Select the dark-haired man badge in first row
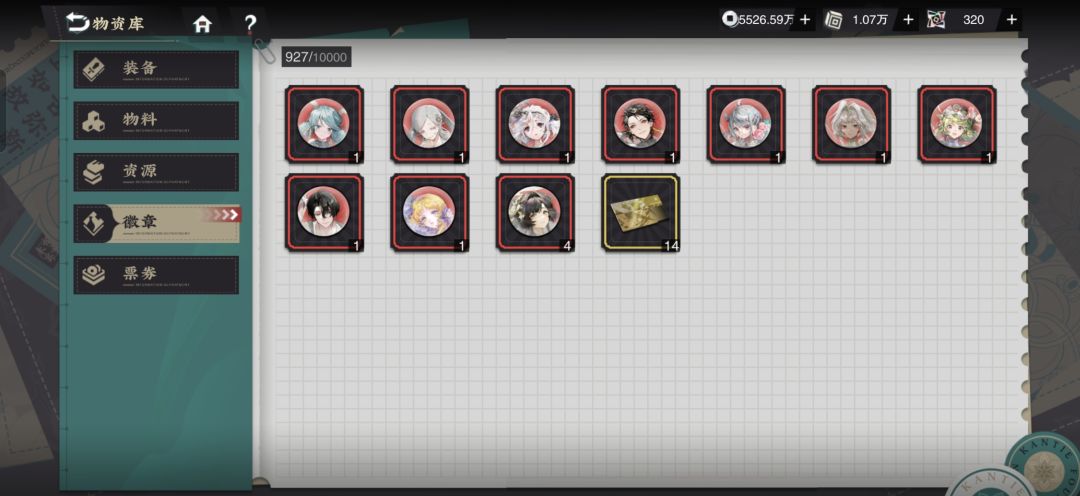Image resolution: width=1080 pixels, height=496 pixels. coord(641,124)
